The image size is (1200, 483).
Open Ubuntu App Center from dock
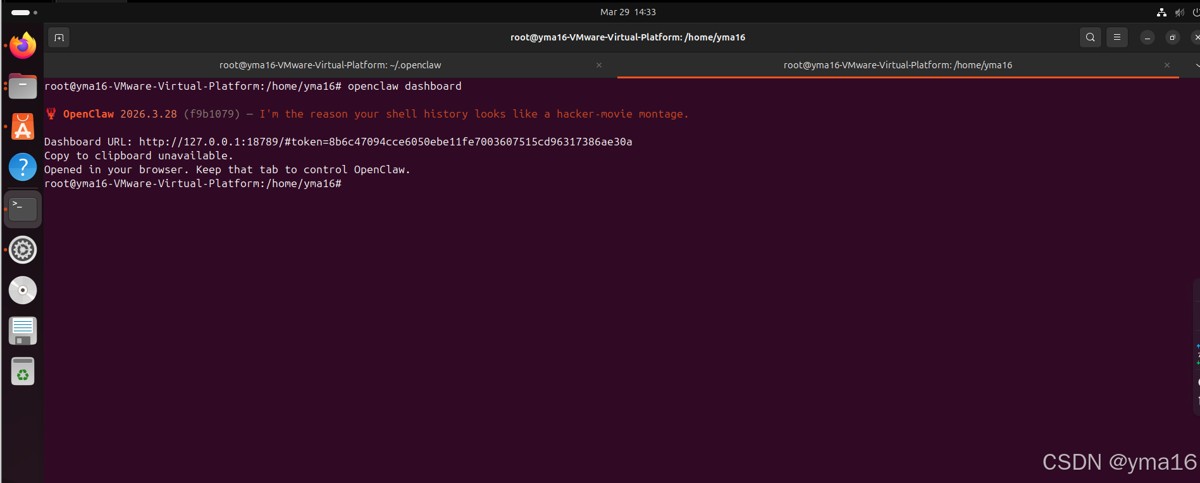point(23,126)
